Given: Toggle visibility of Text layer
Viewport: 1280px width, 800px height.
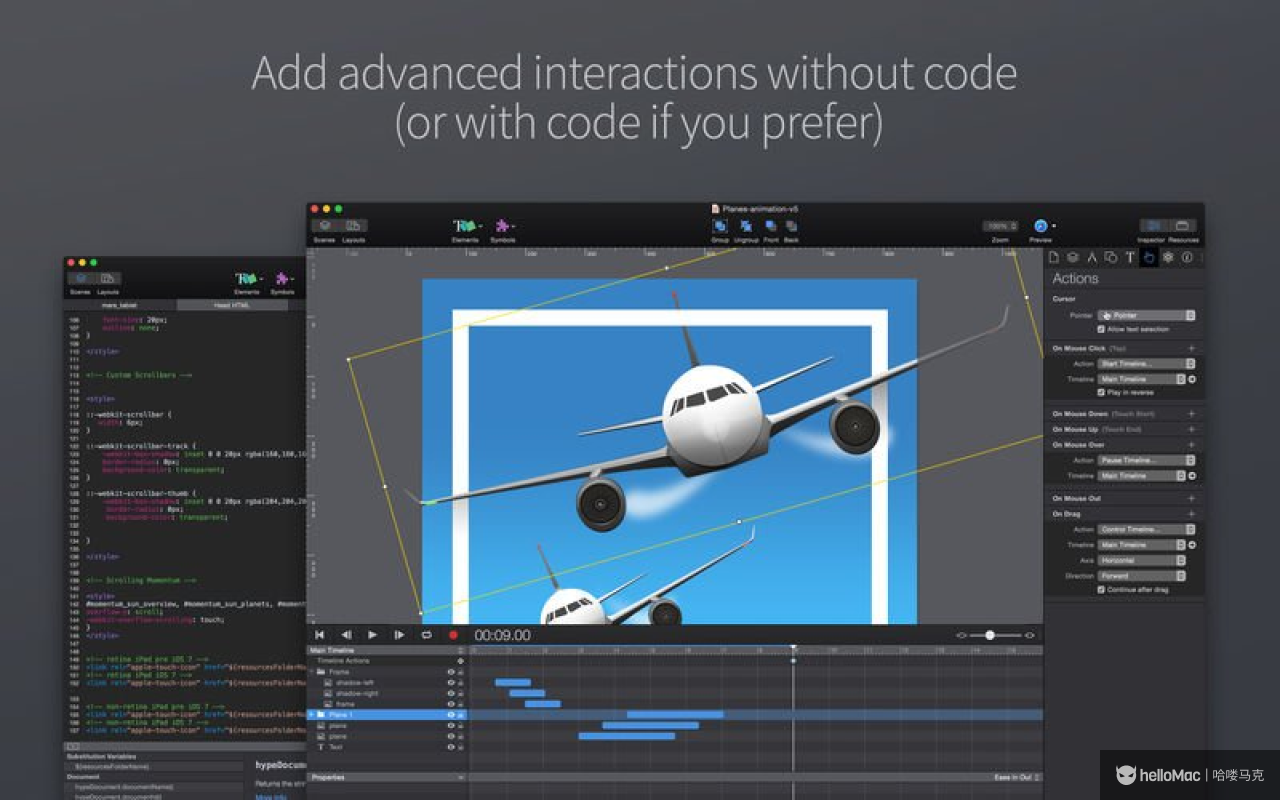Looking at the screenshot, I should (451, 747).
